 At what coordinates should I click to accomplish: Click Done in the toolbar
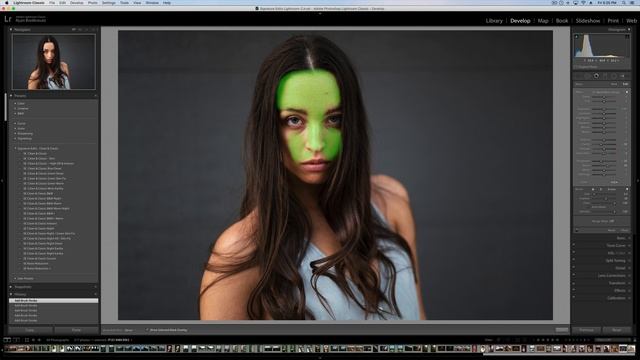click(x=562, y=330)
